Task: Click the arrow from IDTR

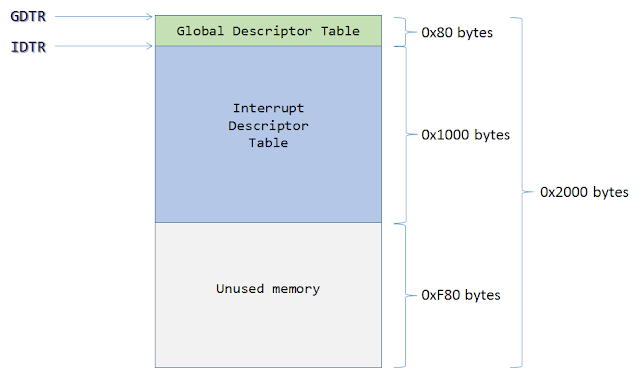Action: click(x=104, y=46)
